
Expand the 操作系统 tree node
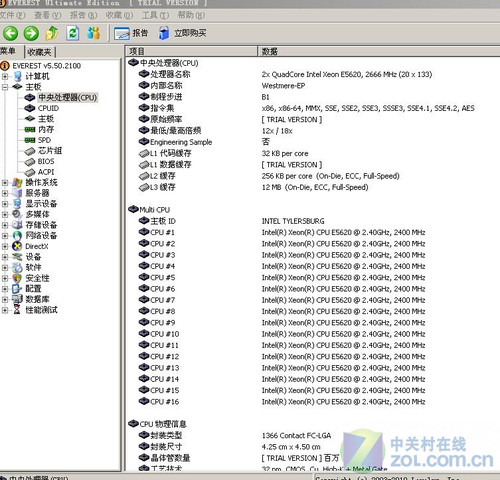(5, 183)
